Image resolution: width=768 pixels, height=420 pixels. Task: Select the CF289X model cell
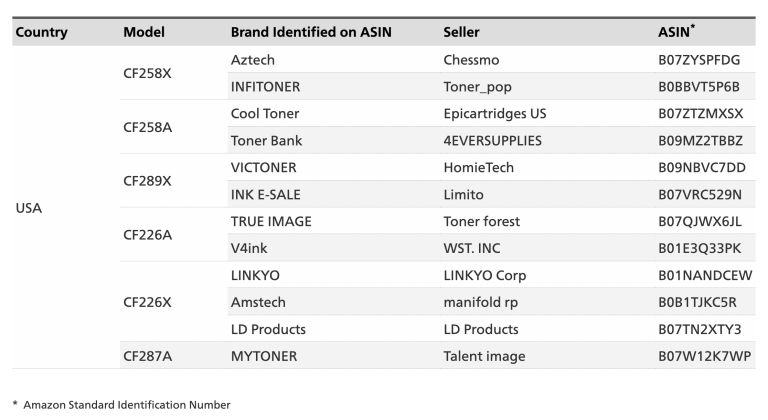pos(147,181)
